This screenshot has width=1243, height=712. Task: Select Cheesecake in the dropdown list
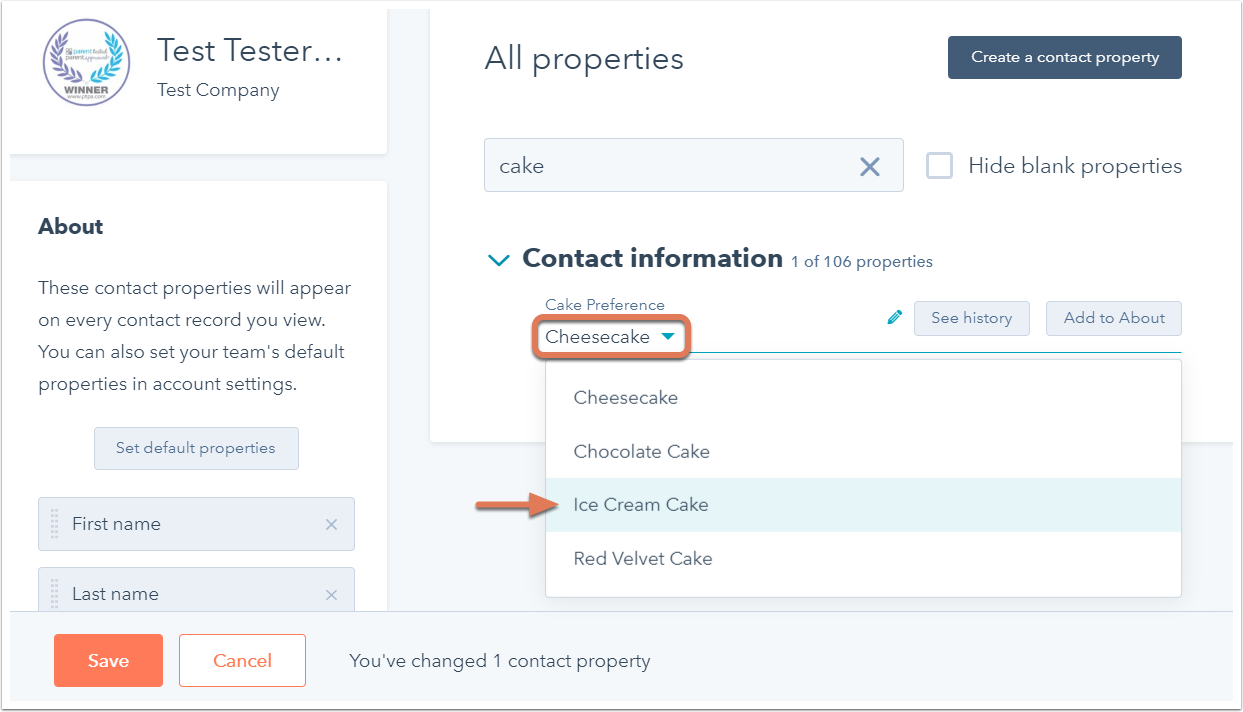click(626, 397)
